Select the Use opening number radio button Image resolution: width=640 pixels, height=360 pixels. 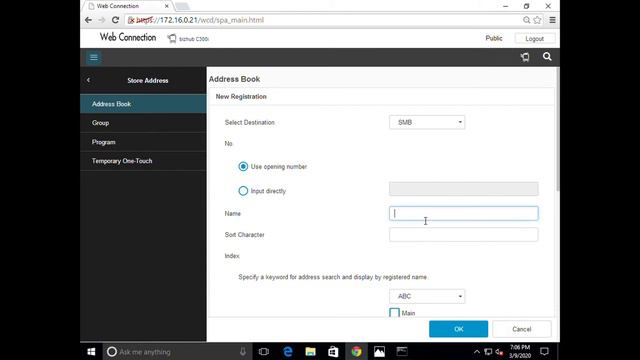coord(243,167)
